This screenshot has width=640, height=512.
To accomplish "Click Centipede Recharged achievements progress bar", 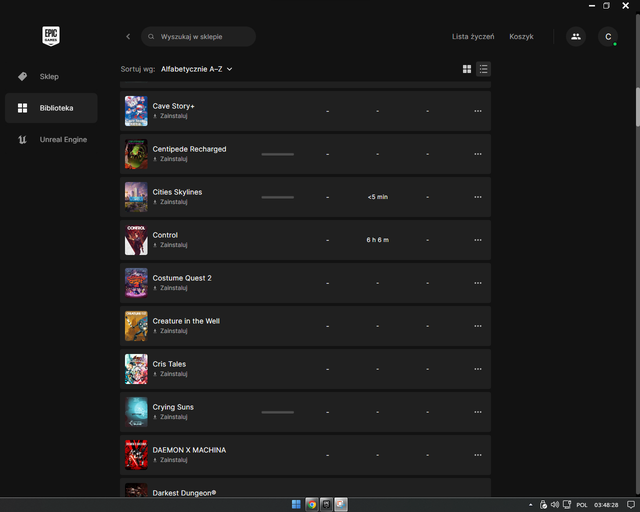I will 278,154.
